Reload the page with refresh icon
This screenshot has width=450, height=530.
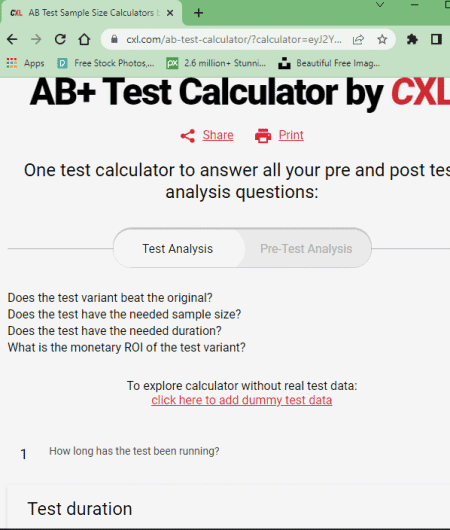pos(60,40)
